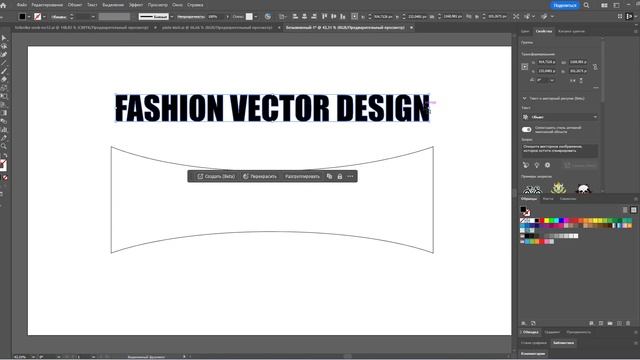Close the active third document tab

coord(411,28)
